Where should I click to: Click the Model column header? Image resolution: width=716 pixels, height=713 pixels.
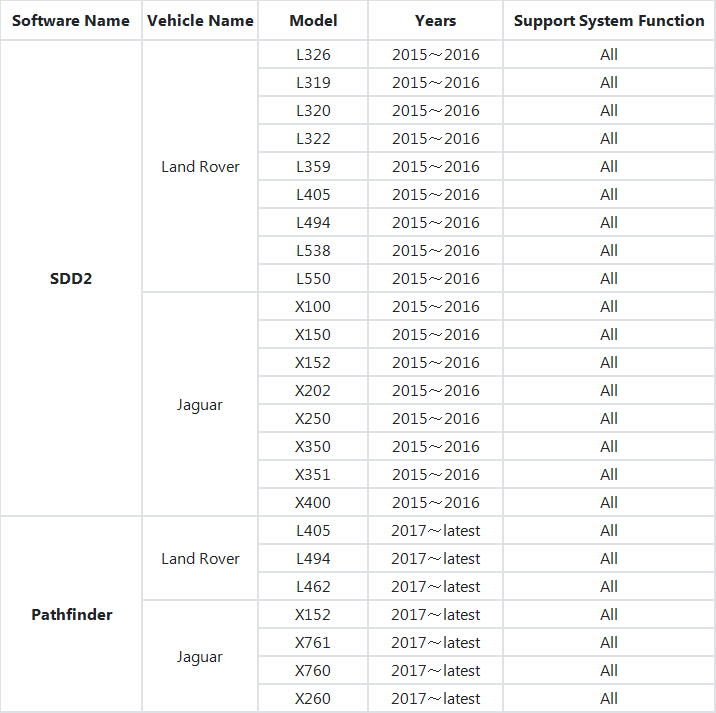point(313,20)
